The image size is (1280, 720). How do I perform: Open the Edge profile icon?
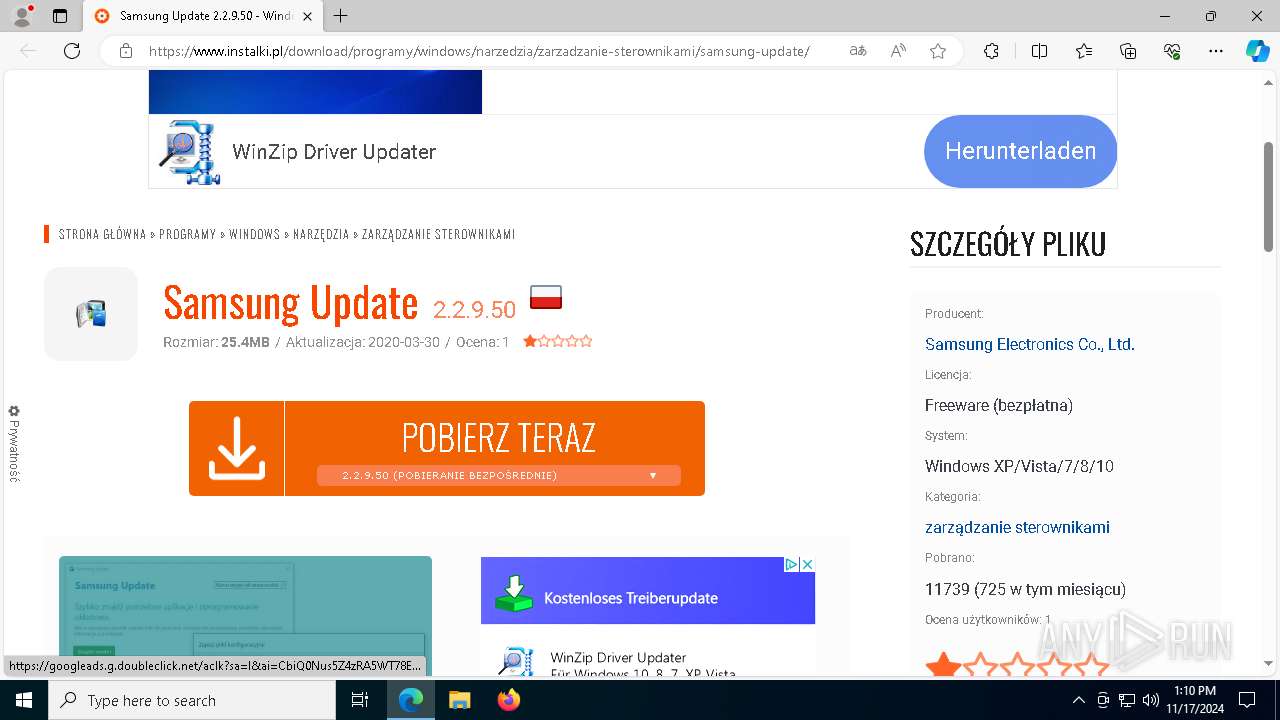point(22,16)
